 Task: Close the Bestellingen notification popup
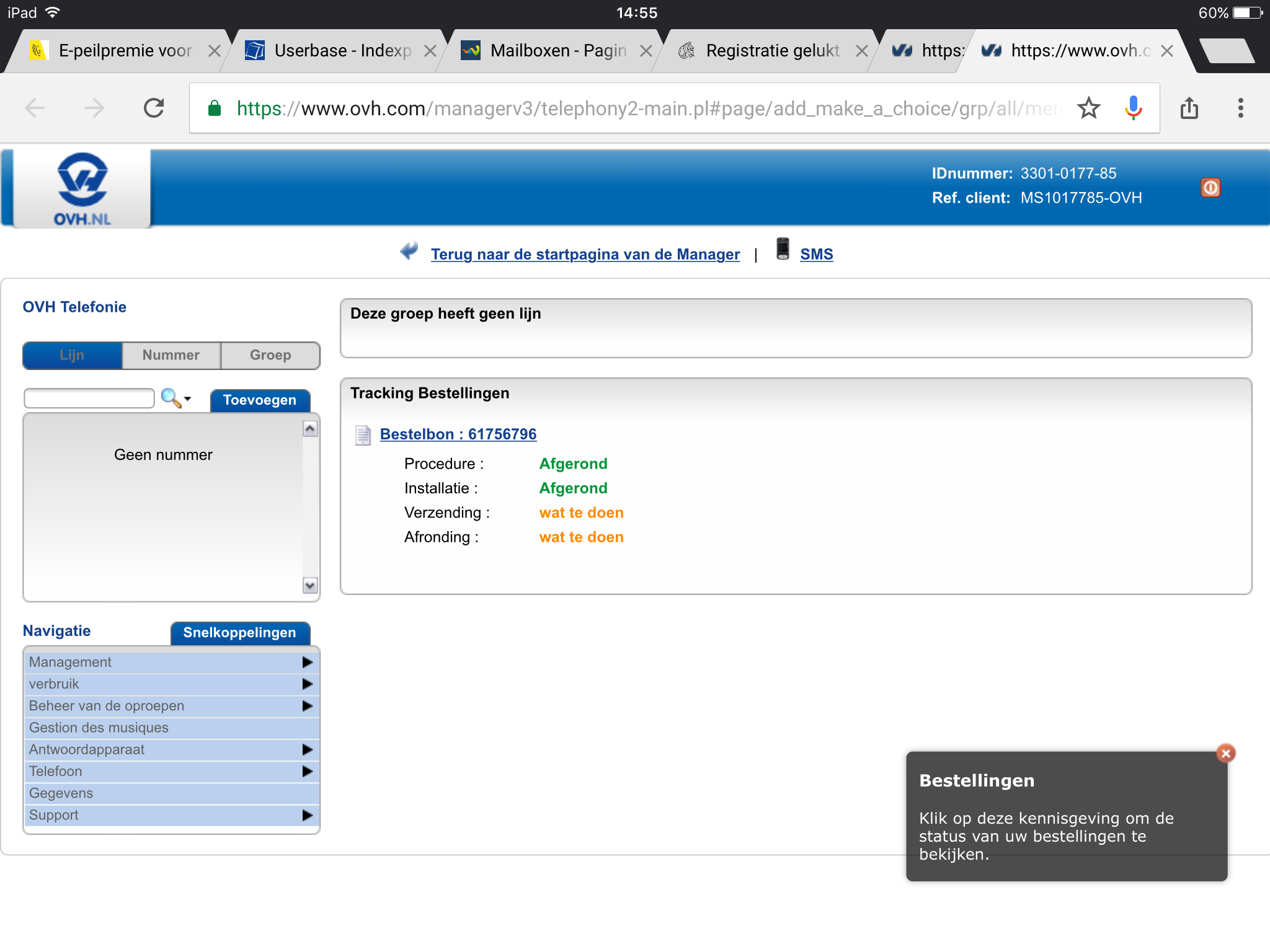1225,753
